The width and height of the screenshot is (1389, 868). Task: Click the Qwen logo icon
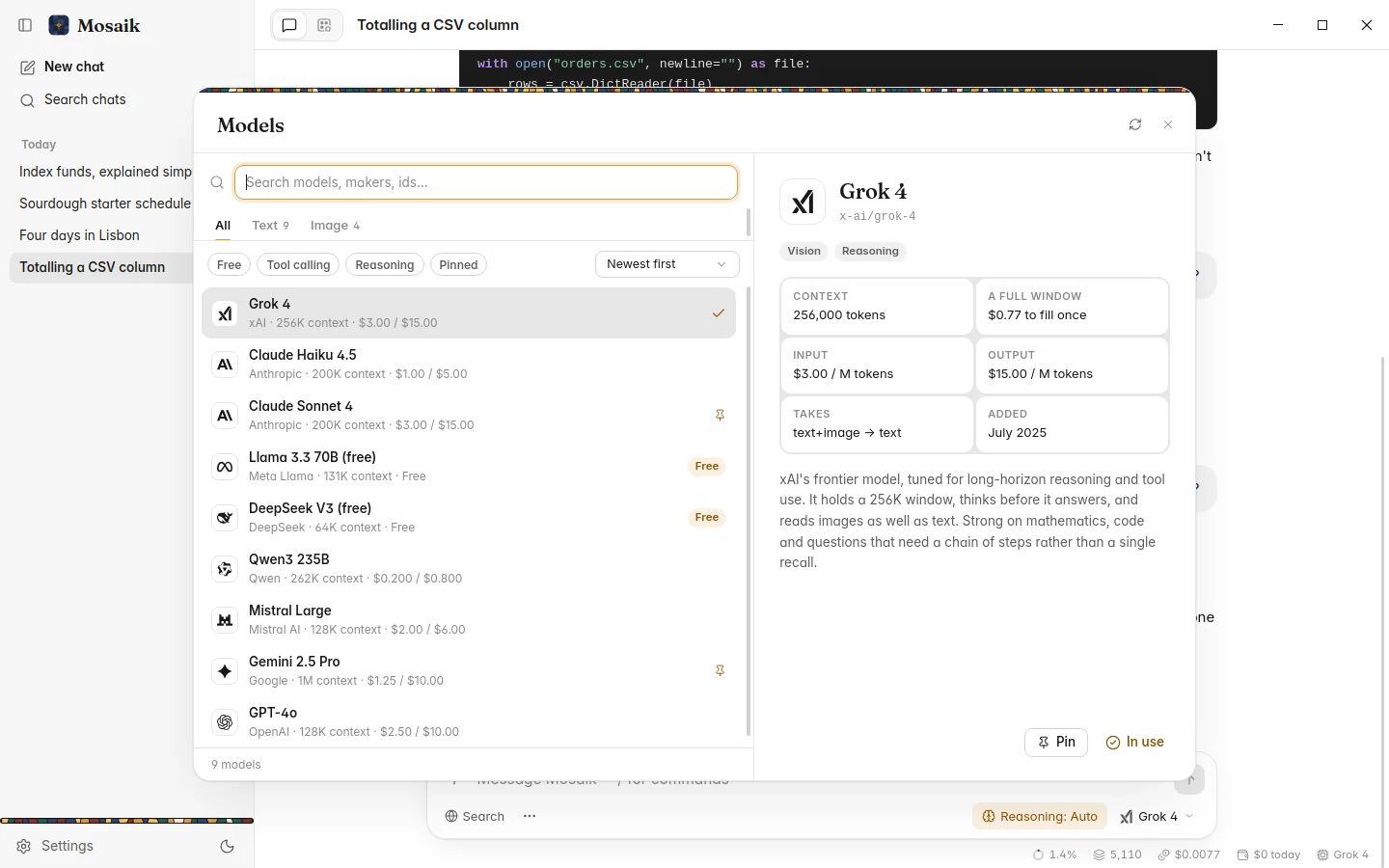pyautogui.click(x=225, y=569)
